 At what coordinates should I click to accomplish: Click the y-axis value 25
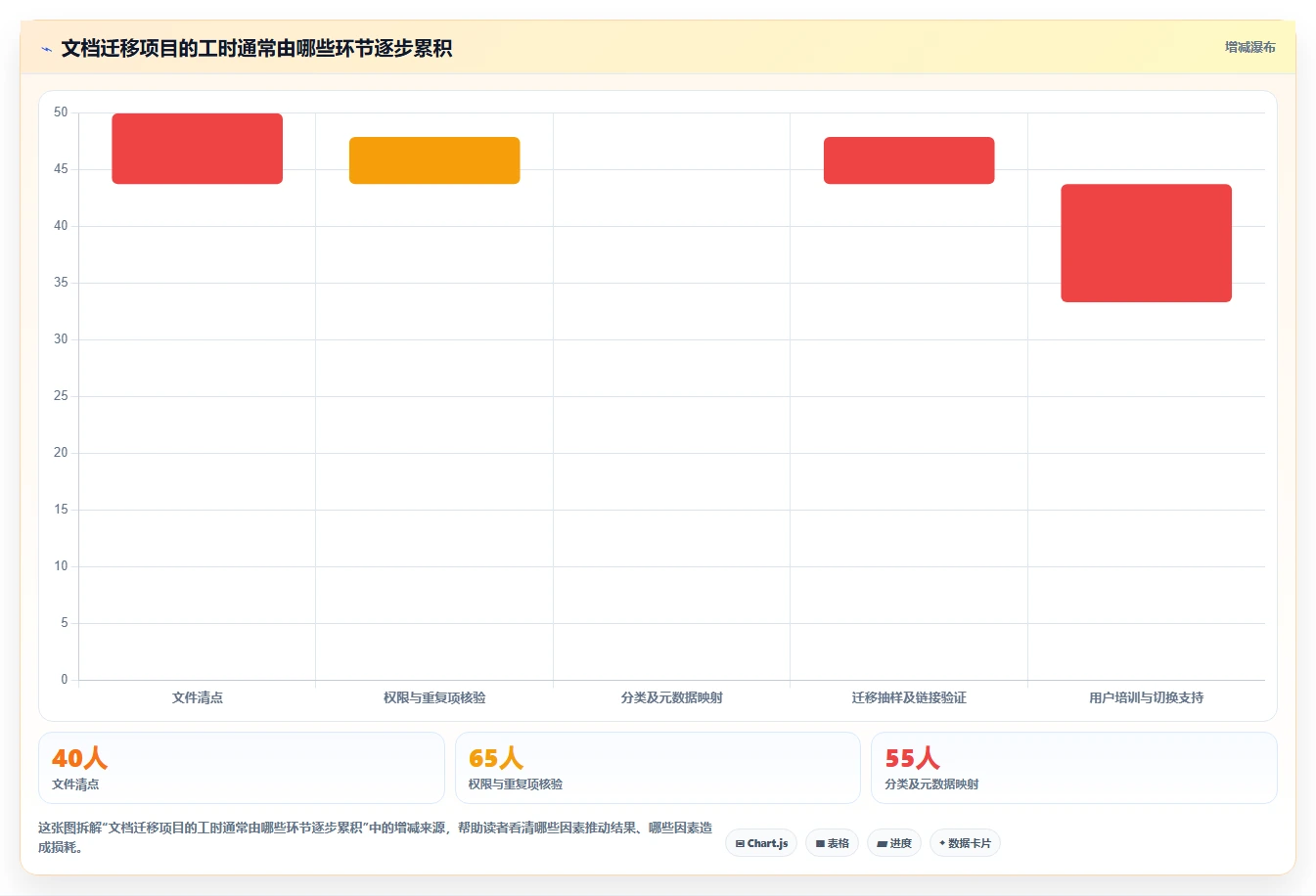(x=61, y=396)
